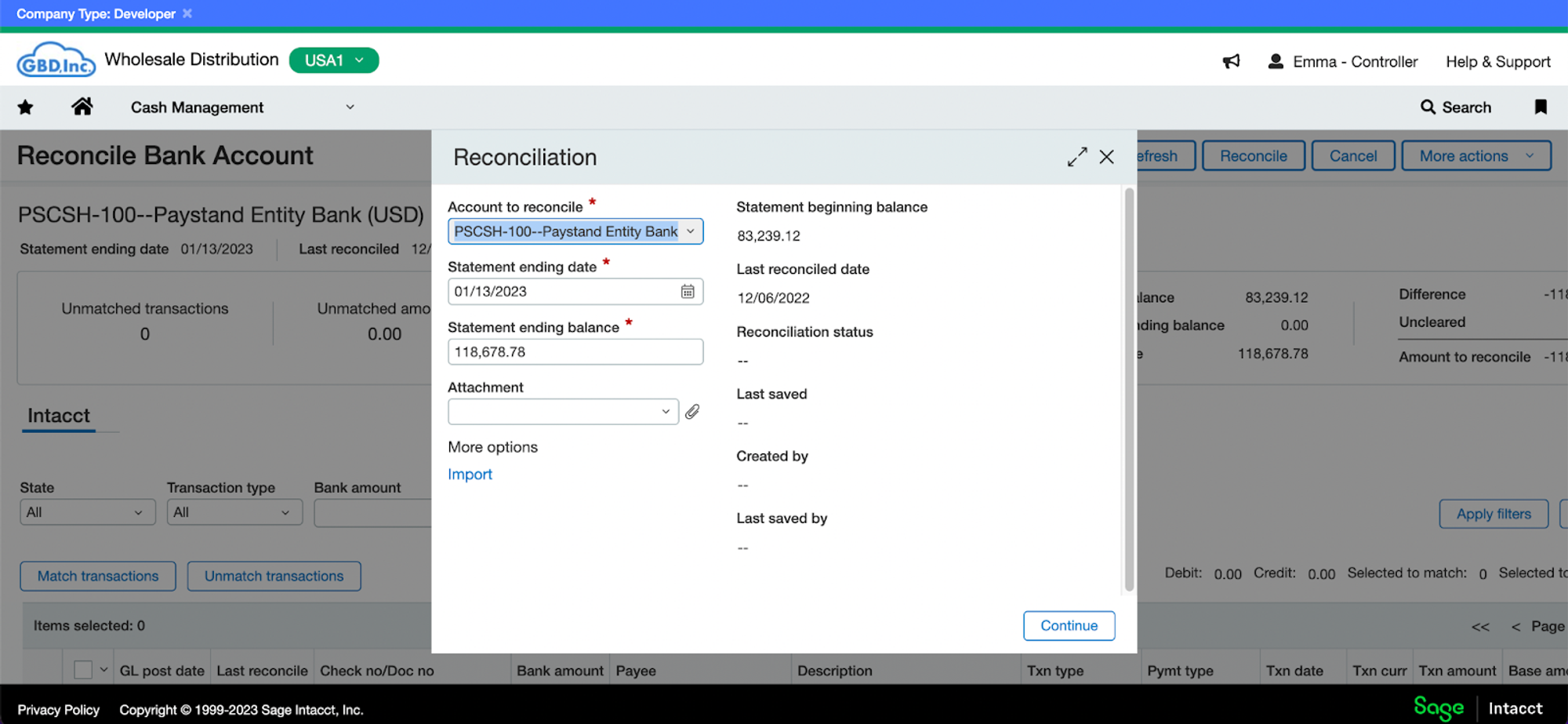
Task: Click Continue to proceed with reconciliation
Action: pos(1069,625)
